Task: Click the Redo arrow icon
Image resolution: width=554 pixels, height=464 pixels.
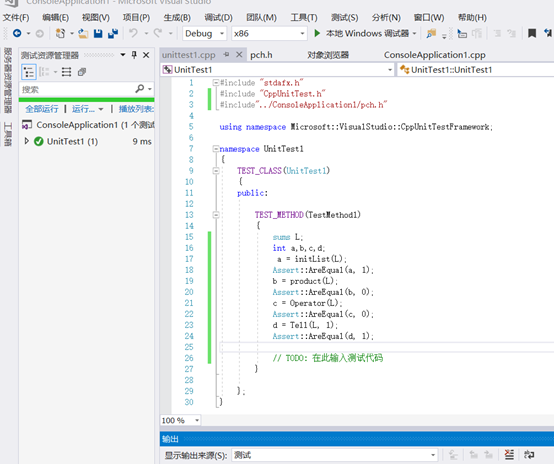Action: [158, 33]
